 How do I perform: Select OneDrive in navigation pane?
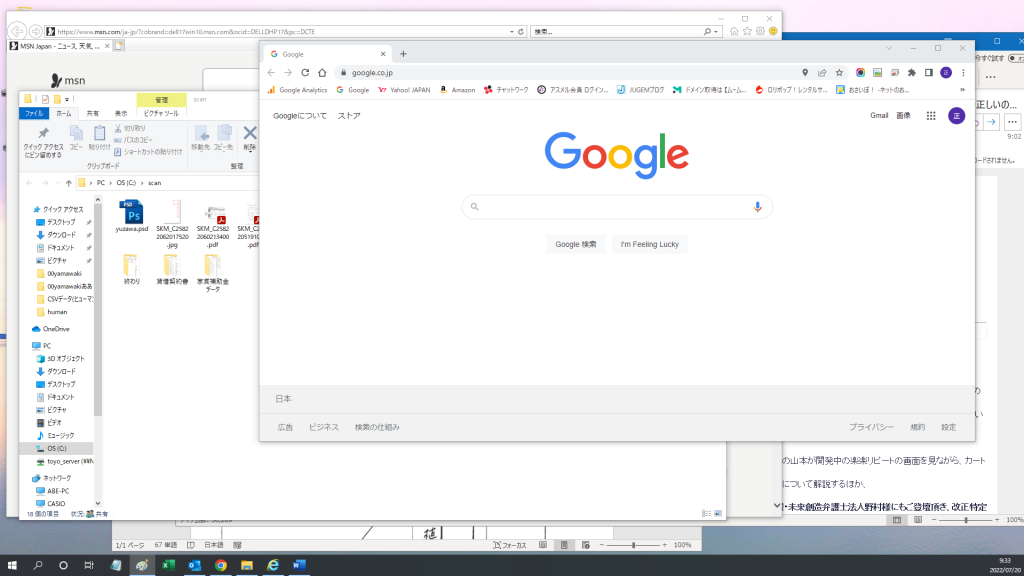tap(50, 329)
